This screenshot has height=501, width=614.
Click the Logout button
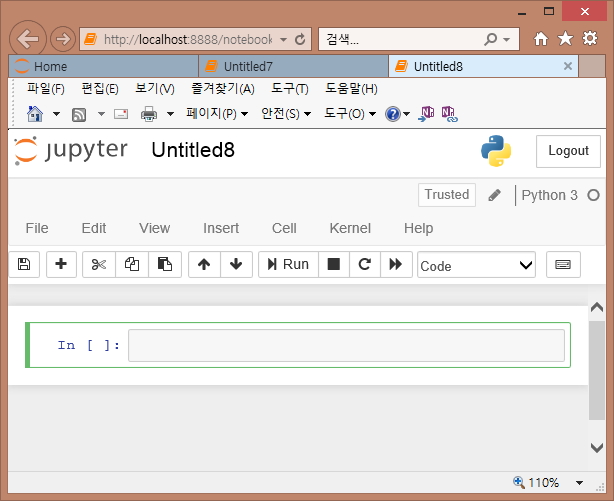568,151
